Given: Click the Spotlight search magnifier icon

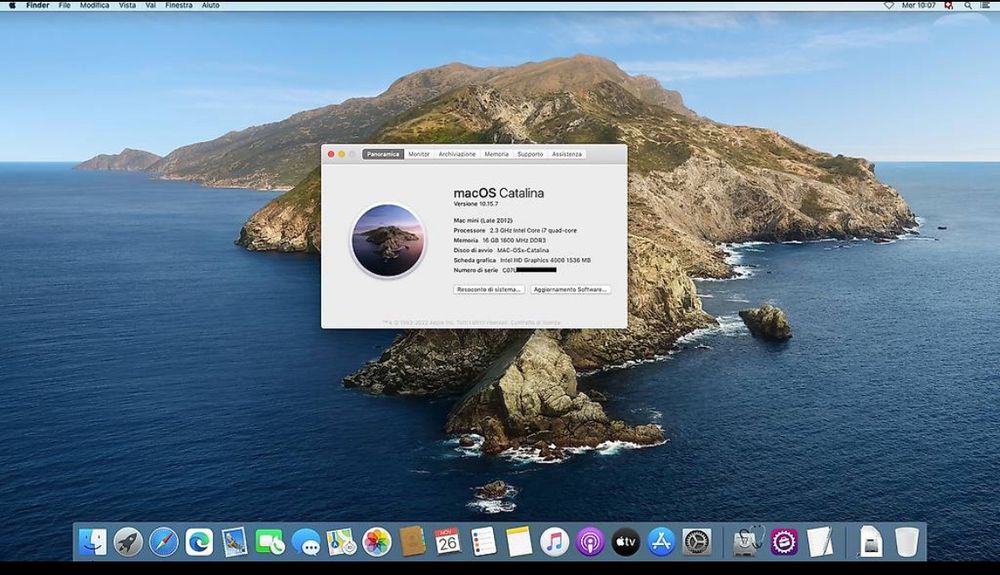Looking at the screenshot, I should click(x=968, y=5).
